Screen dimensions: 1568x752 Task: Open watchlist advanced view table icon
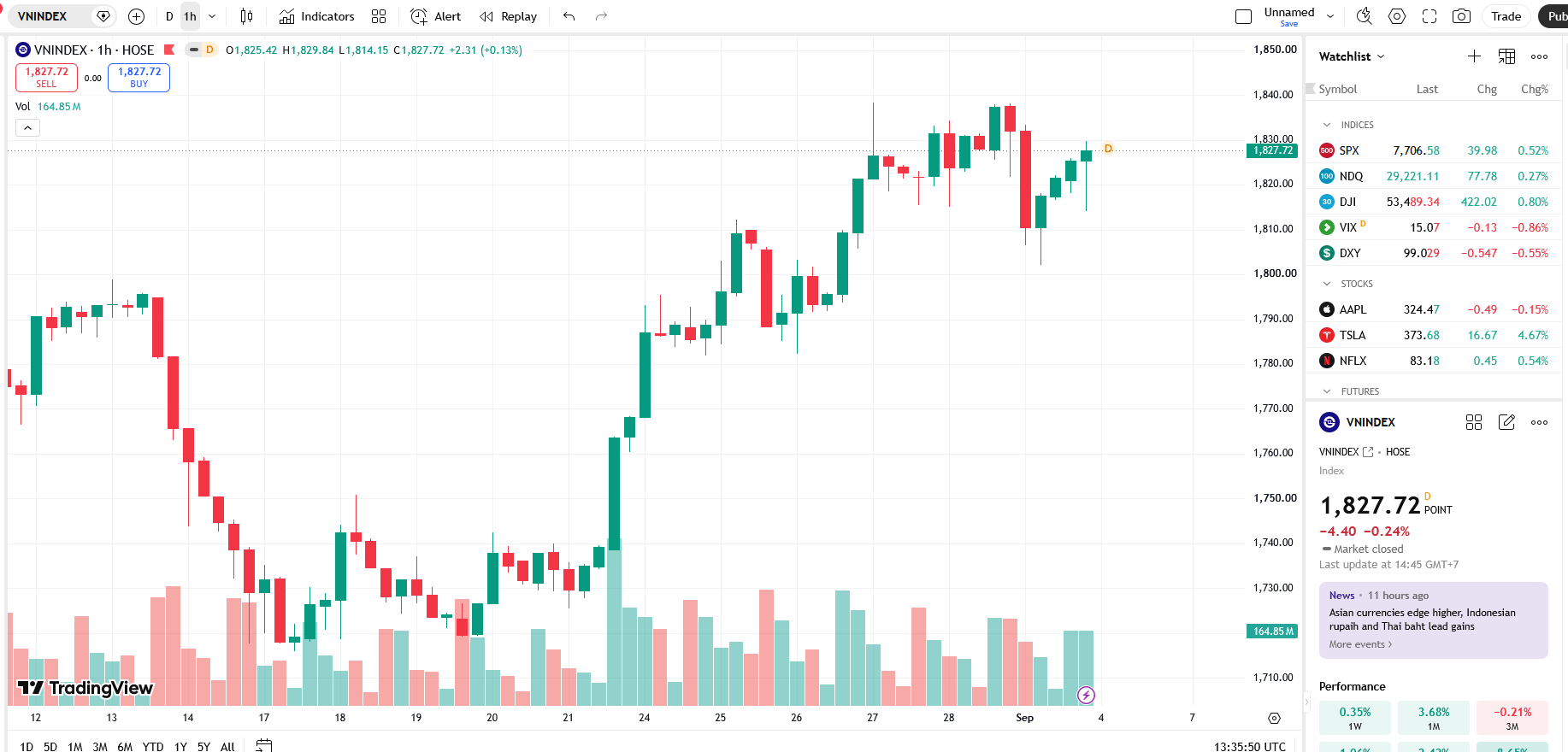1506,56
